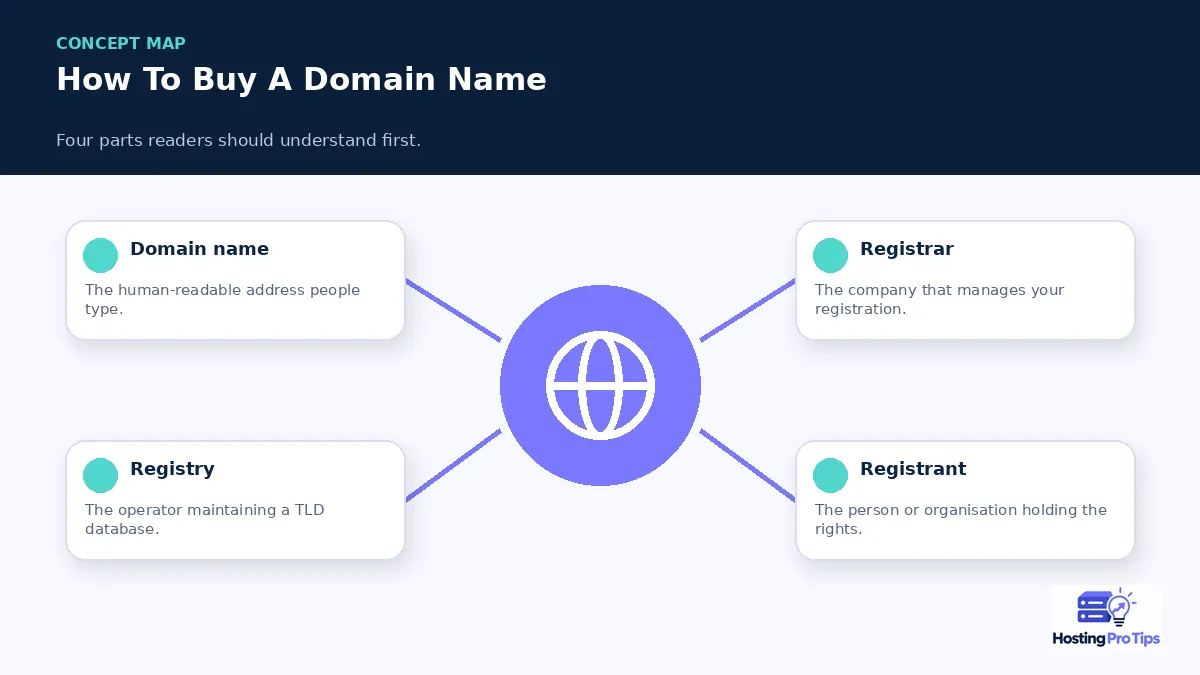Select the "Registrant" card heading
The height and width of the screenshot is (675, 1200).
(x=913, y=469)
